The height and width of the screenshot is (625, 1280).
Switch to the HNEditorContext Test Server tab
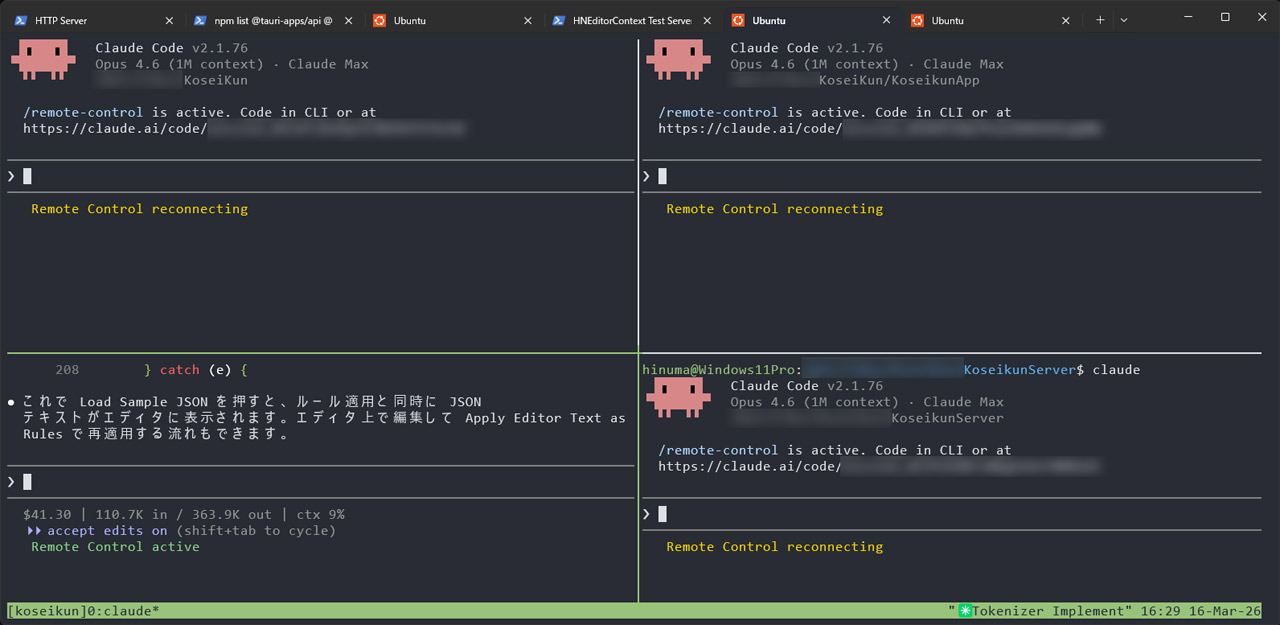[x=620, y=19]
